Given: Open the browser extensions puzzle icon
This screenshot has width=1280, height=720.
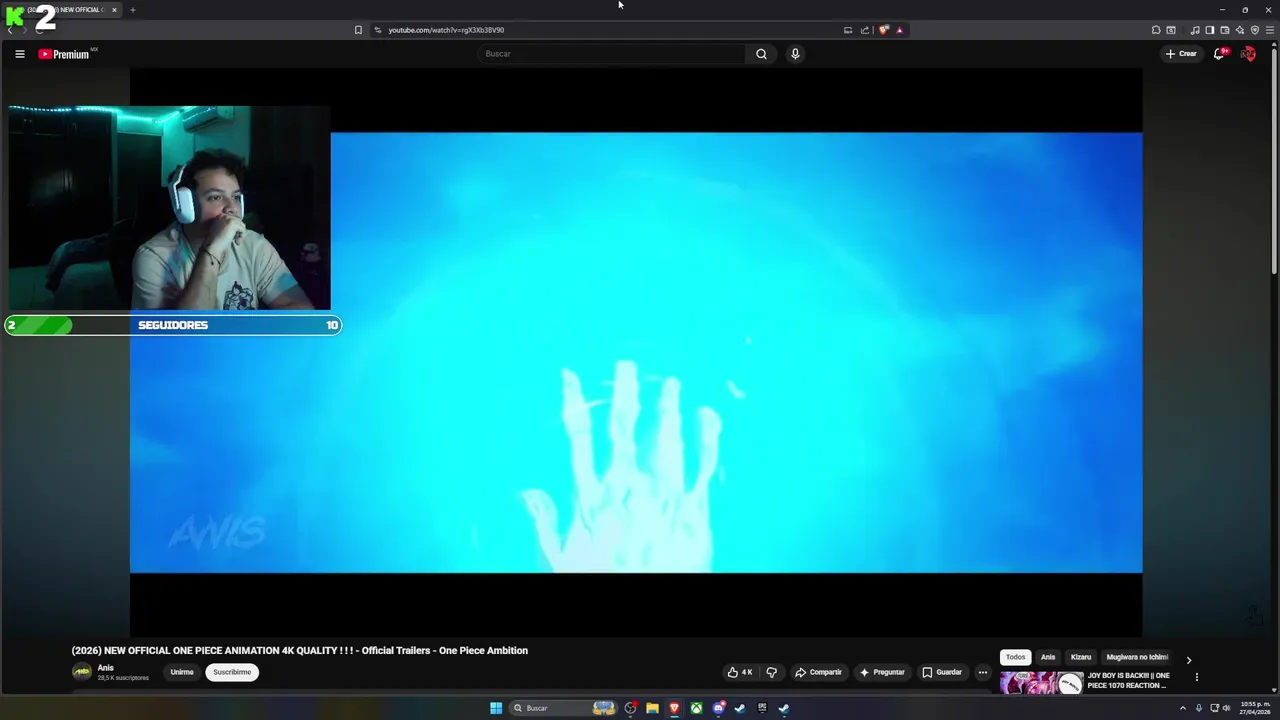Looking at the screenshot, I should (1156, 30).
